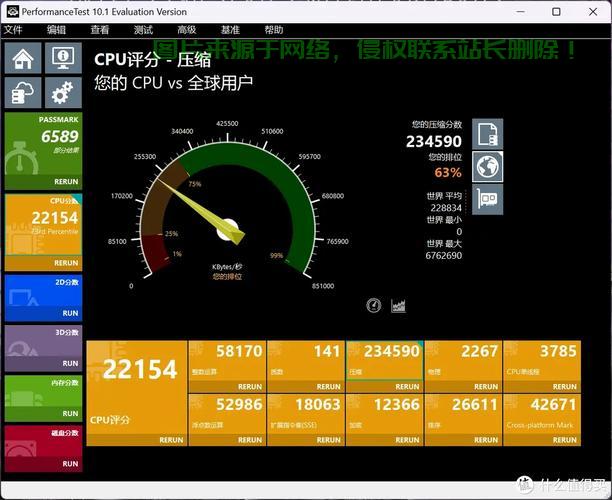Image resolution: width=612 pixels, height=500 pixels.
Task: Go to the Home dashboard icon
Action: [x=23, y=58]
